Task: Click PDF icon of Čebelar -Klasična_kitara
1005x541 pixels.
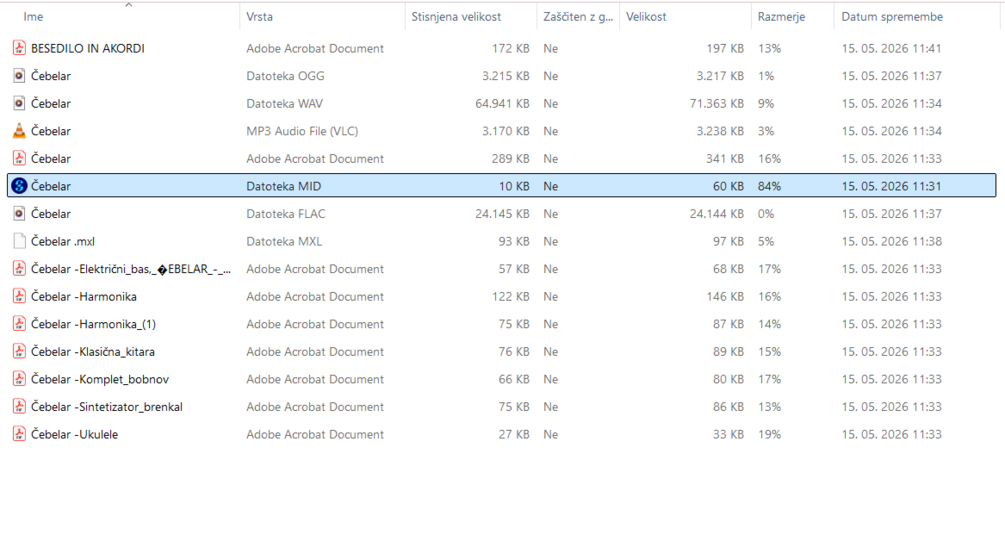Action: [19, 351]
